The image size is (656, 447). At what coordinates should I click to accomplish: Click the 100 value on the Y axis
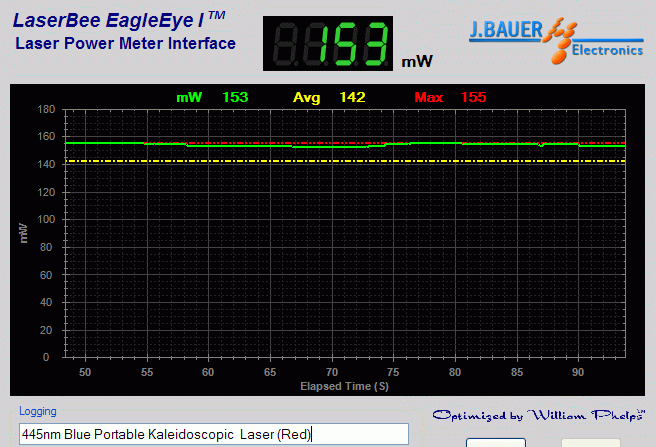point(46,219)
